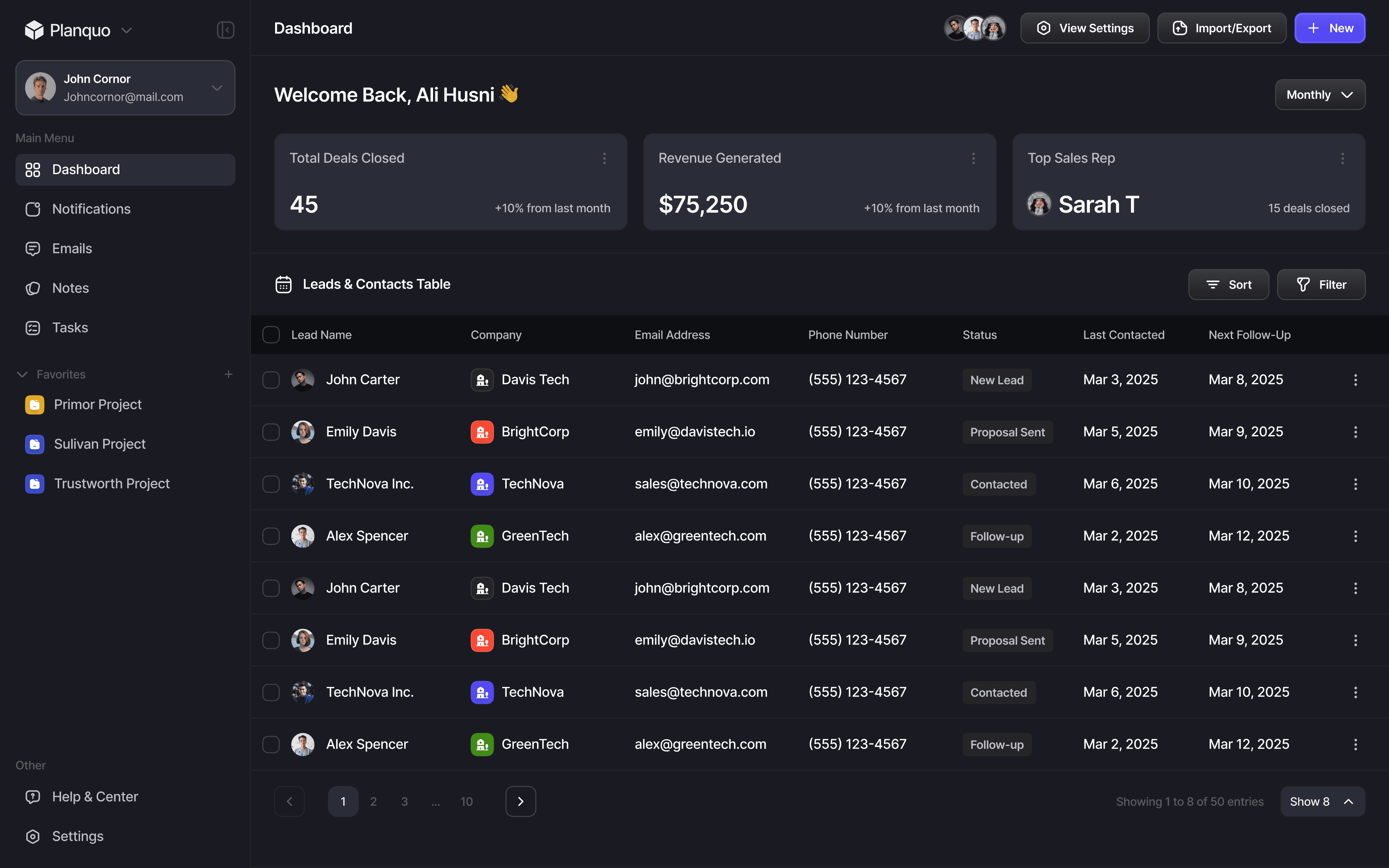Screen dimensions: 1389x868
Task: Click the New button in the top bar
Action: 1330,27
